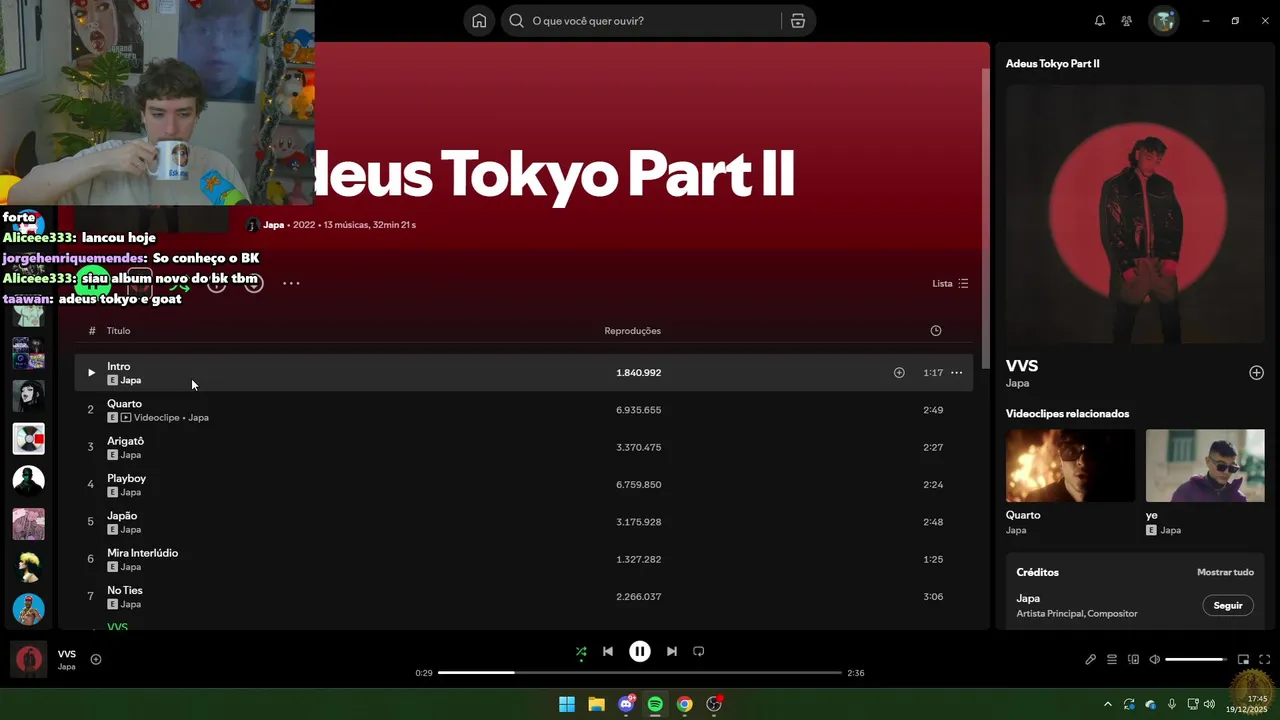1280x720 pixels.
Task: Open the browse icon beside the search field
Action: click(x=798, y=21)
